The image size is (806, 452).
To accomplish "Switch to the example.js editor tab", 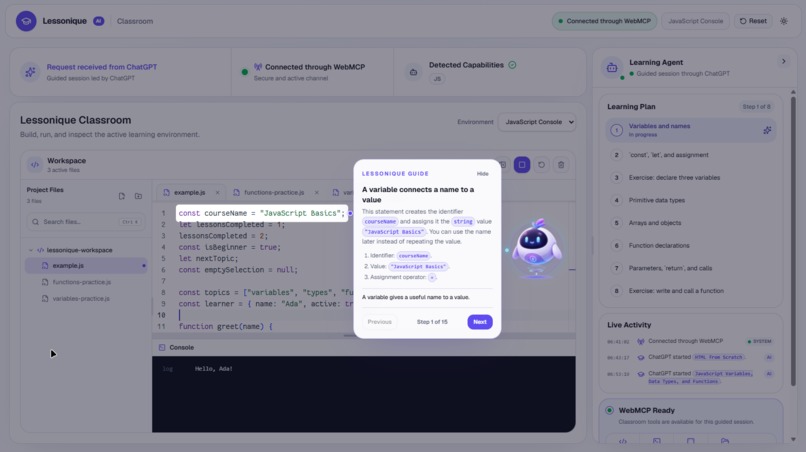I will 189,192.
